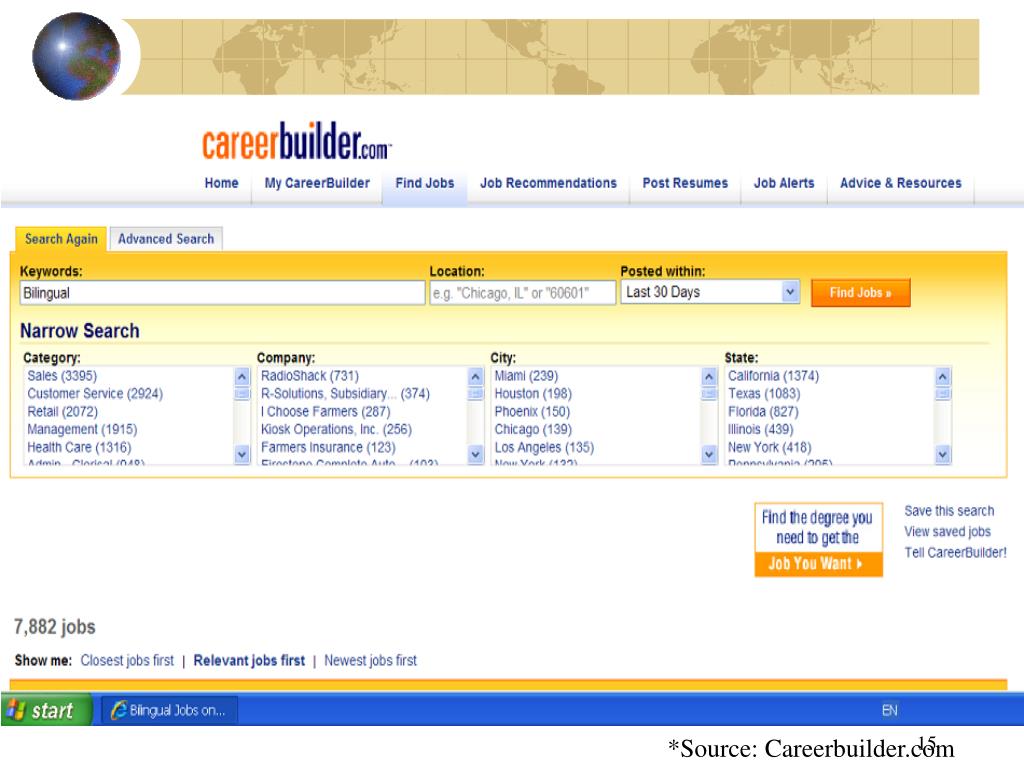Pick Los Angeles (135) city
Viewport: 1024px width, 768px height.
[545, 447]
